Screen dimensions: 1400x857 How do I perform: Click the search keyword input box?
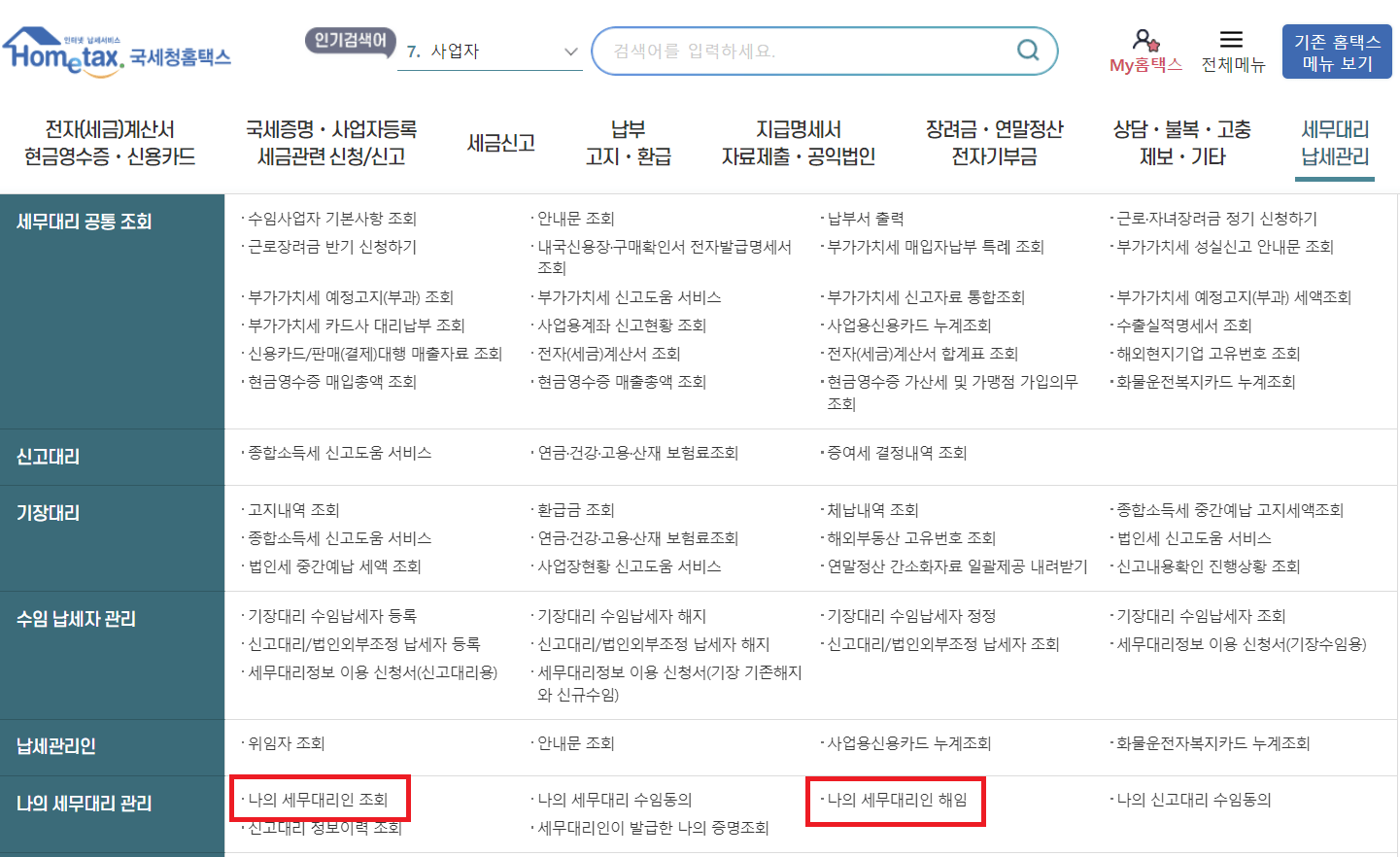point(806,50)
